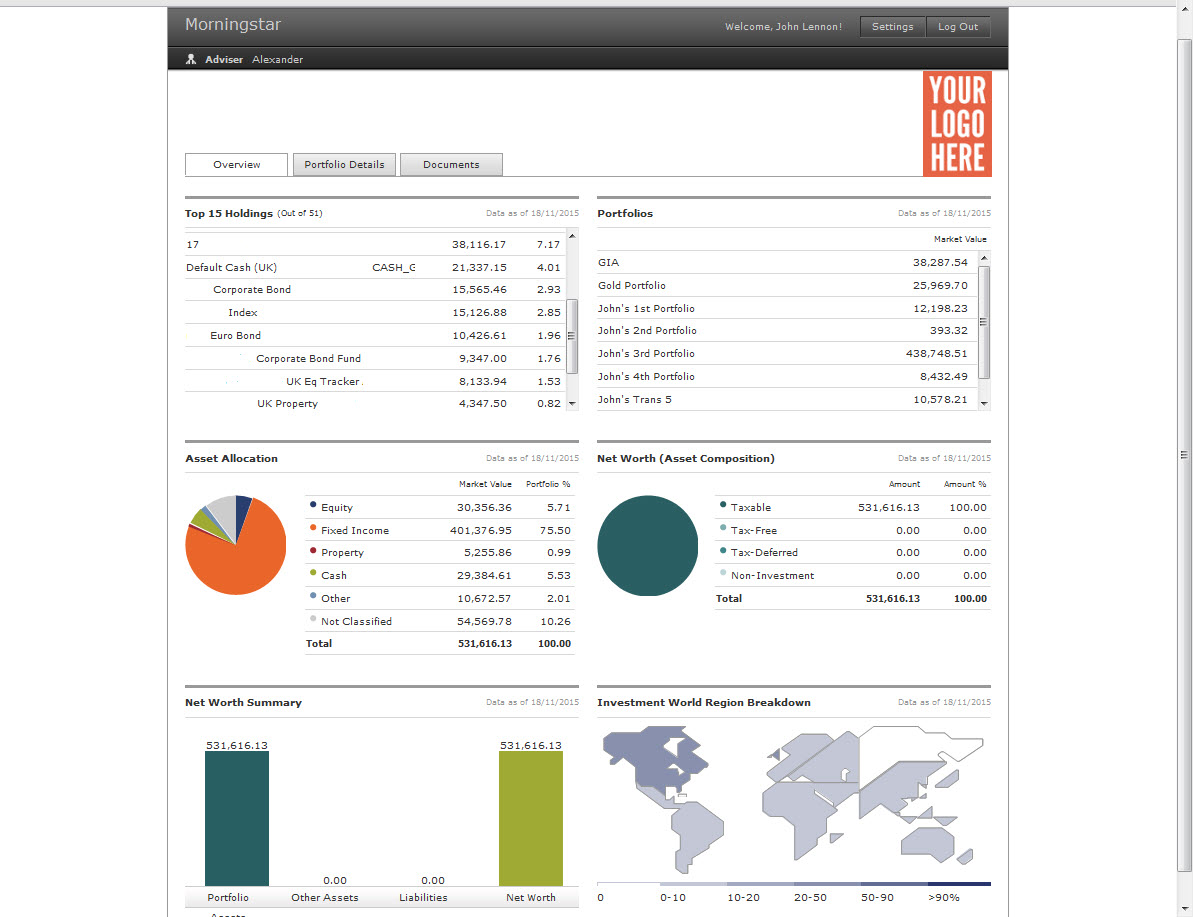Click the green Net Worth bar
1193x917 pixels.
tap(530, 818)
